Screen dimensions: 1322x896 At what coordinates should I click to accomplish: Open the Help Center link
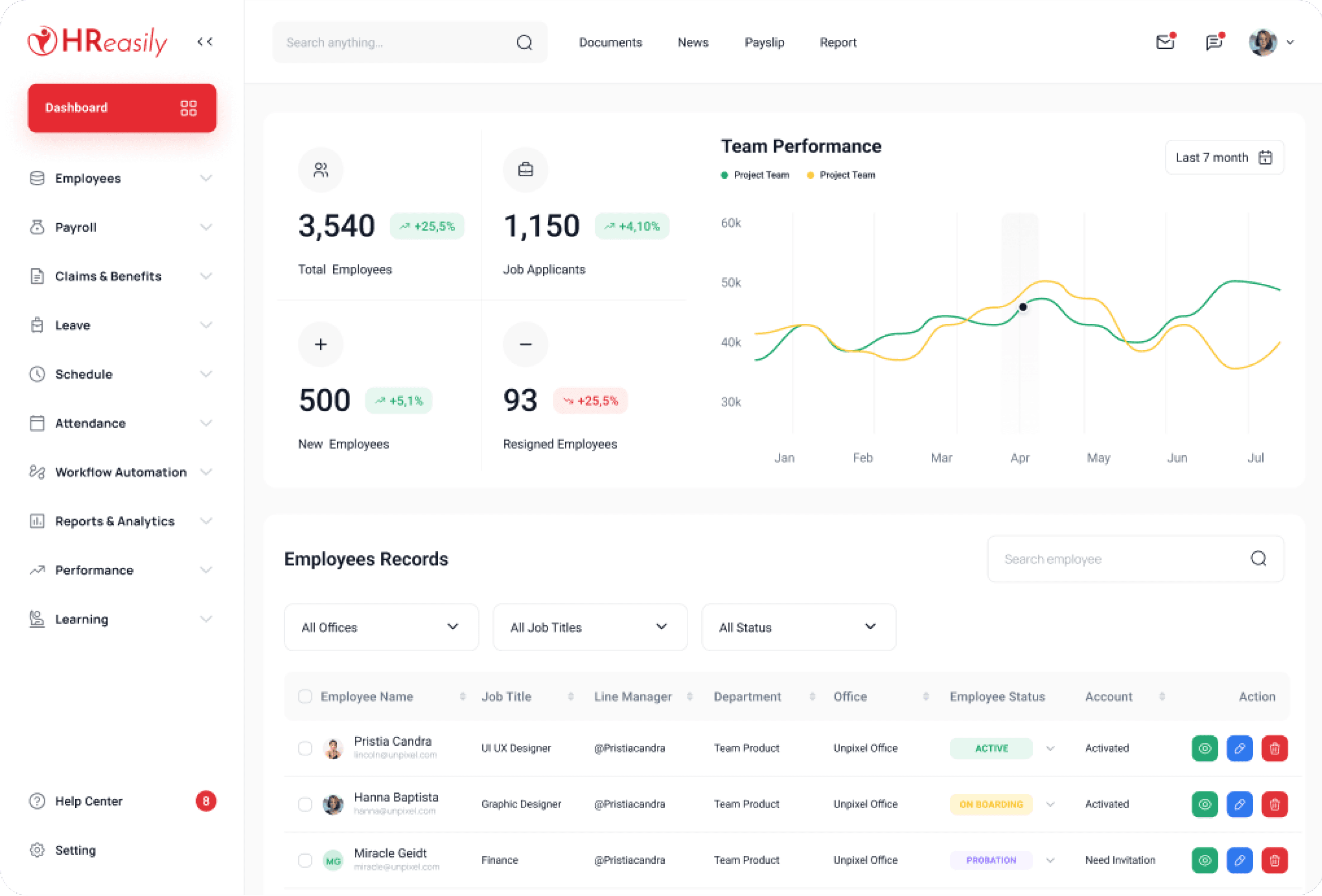89,801
